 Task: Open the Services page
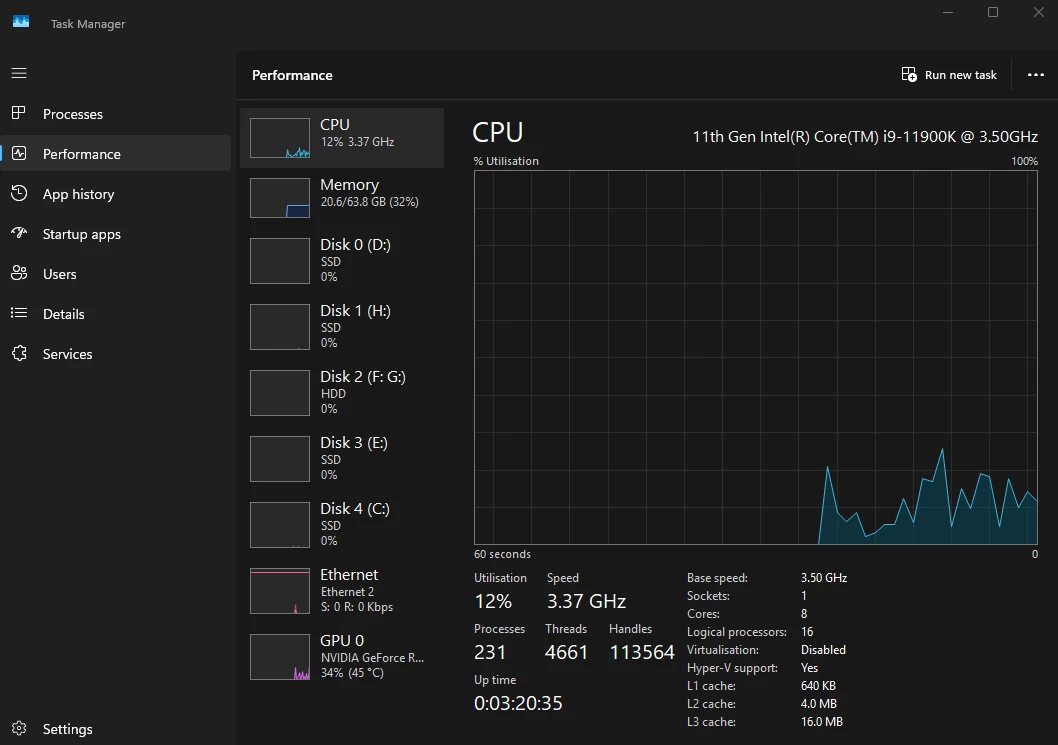coord(67,354)
